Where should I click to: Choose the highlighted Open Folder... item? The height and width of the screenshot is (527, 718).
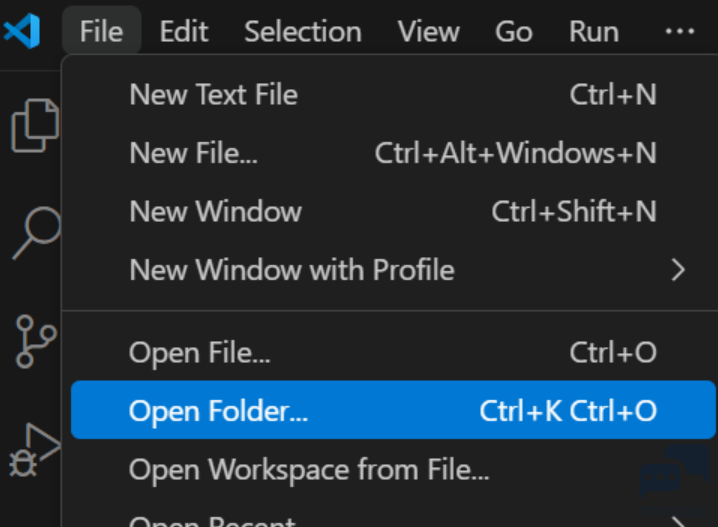click(x=393, y=410)
